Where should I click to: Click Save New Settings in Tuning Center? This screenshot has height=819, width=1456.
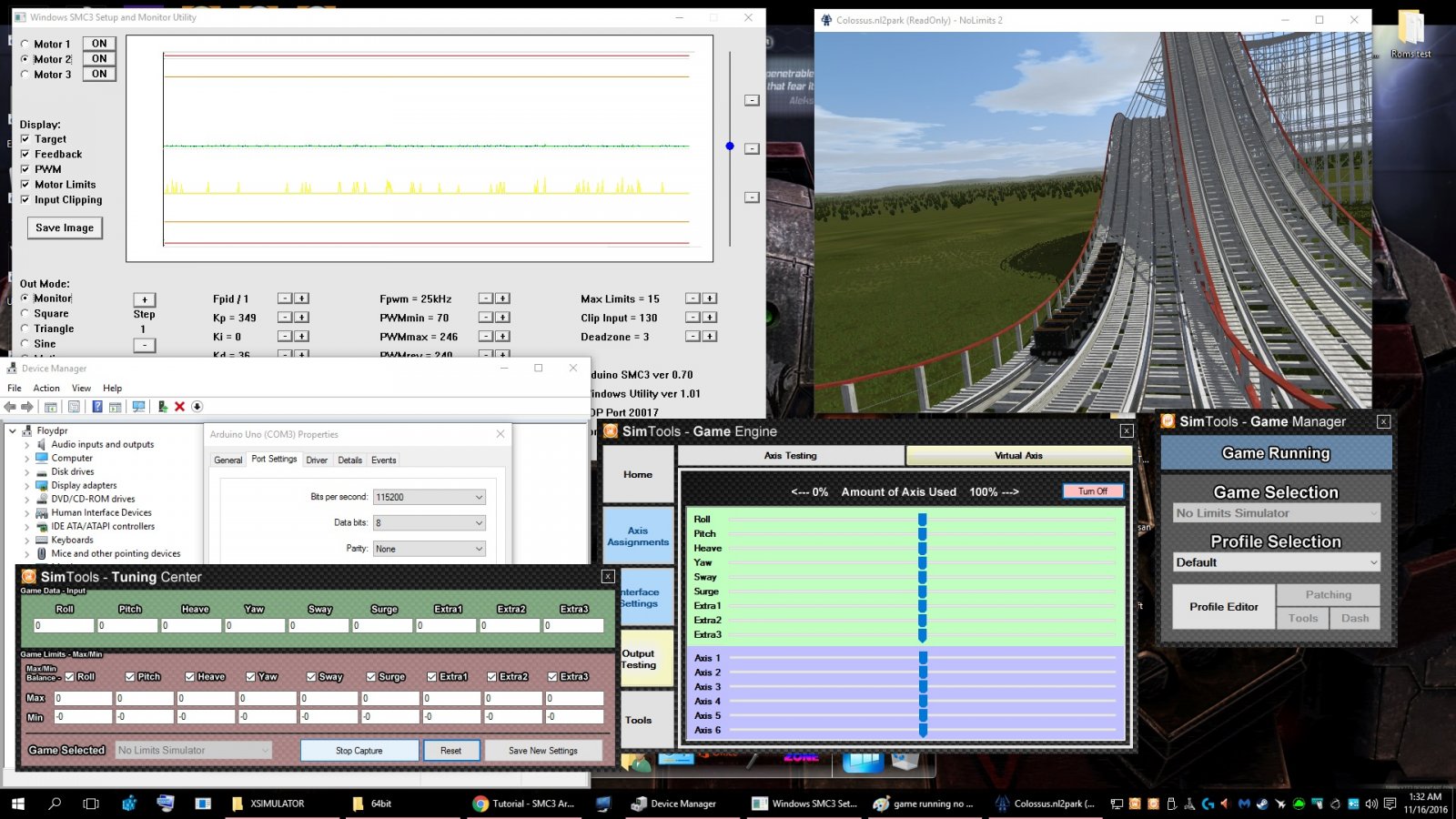[x=542, y=751]
